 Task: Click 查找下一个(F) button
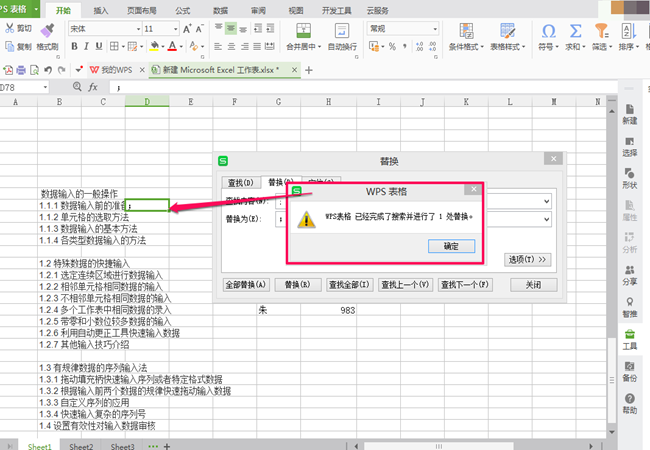465,285
